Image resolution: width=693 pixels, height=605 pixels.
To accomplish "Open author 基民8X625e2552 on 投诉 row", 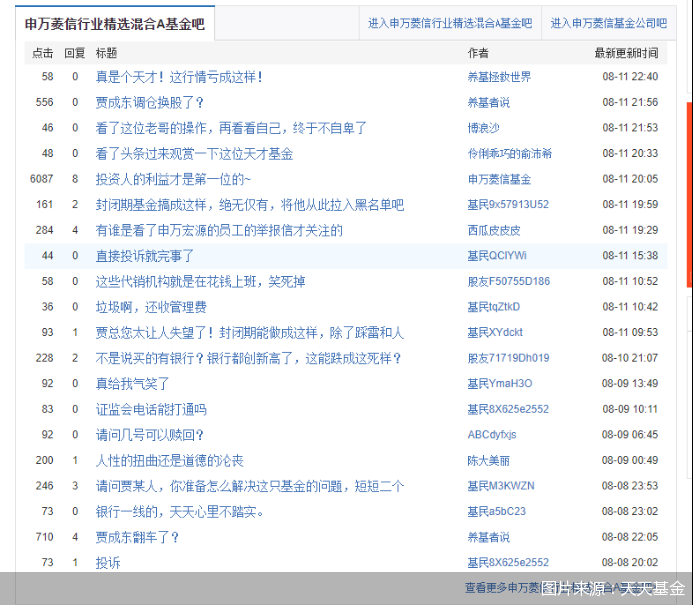I will tap(508, 563).
